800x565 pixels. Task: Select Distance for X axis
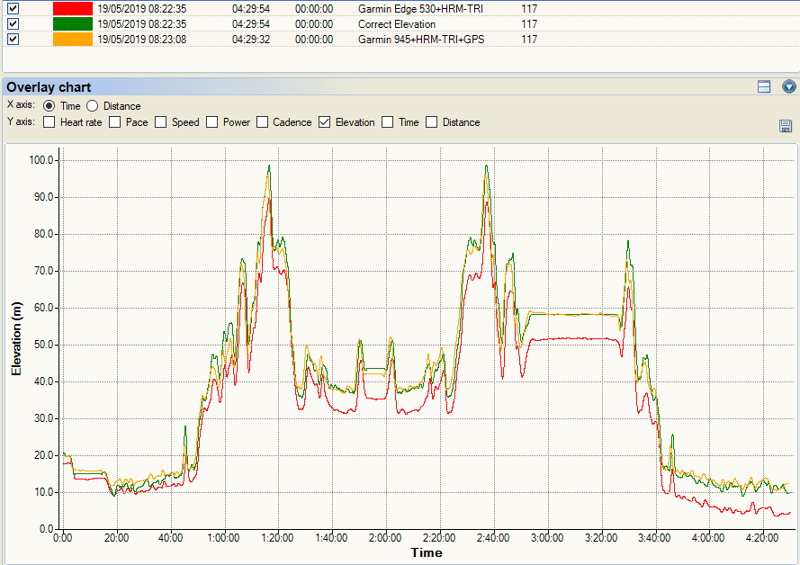coord(92,106)
